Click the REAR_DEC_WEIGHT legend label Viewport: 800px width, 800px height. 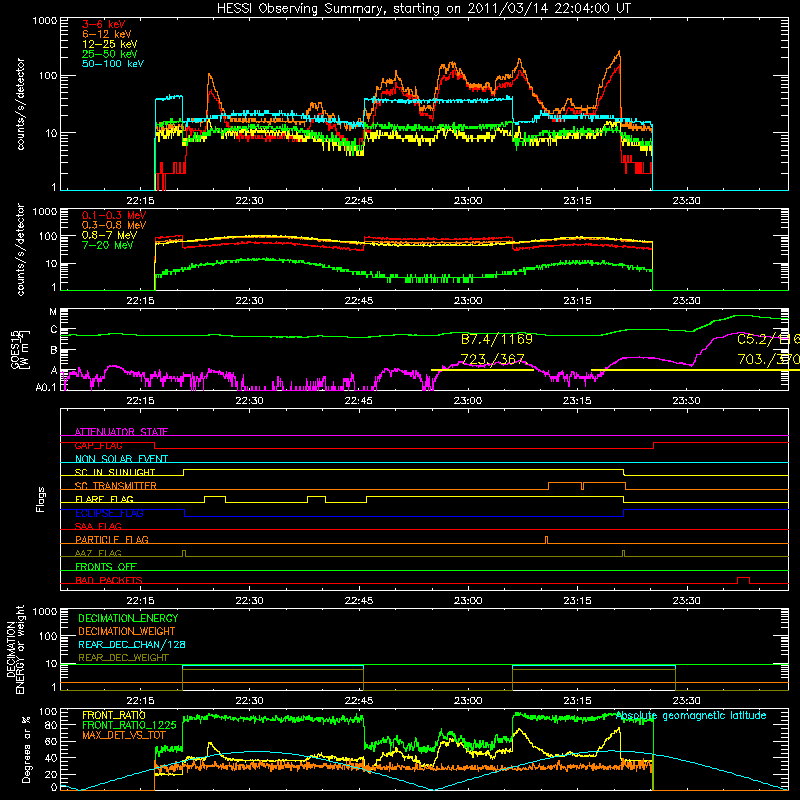123,658
